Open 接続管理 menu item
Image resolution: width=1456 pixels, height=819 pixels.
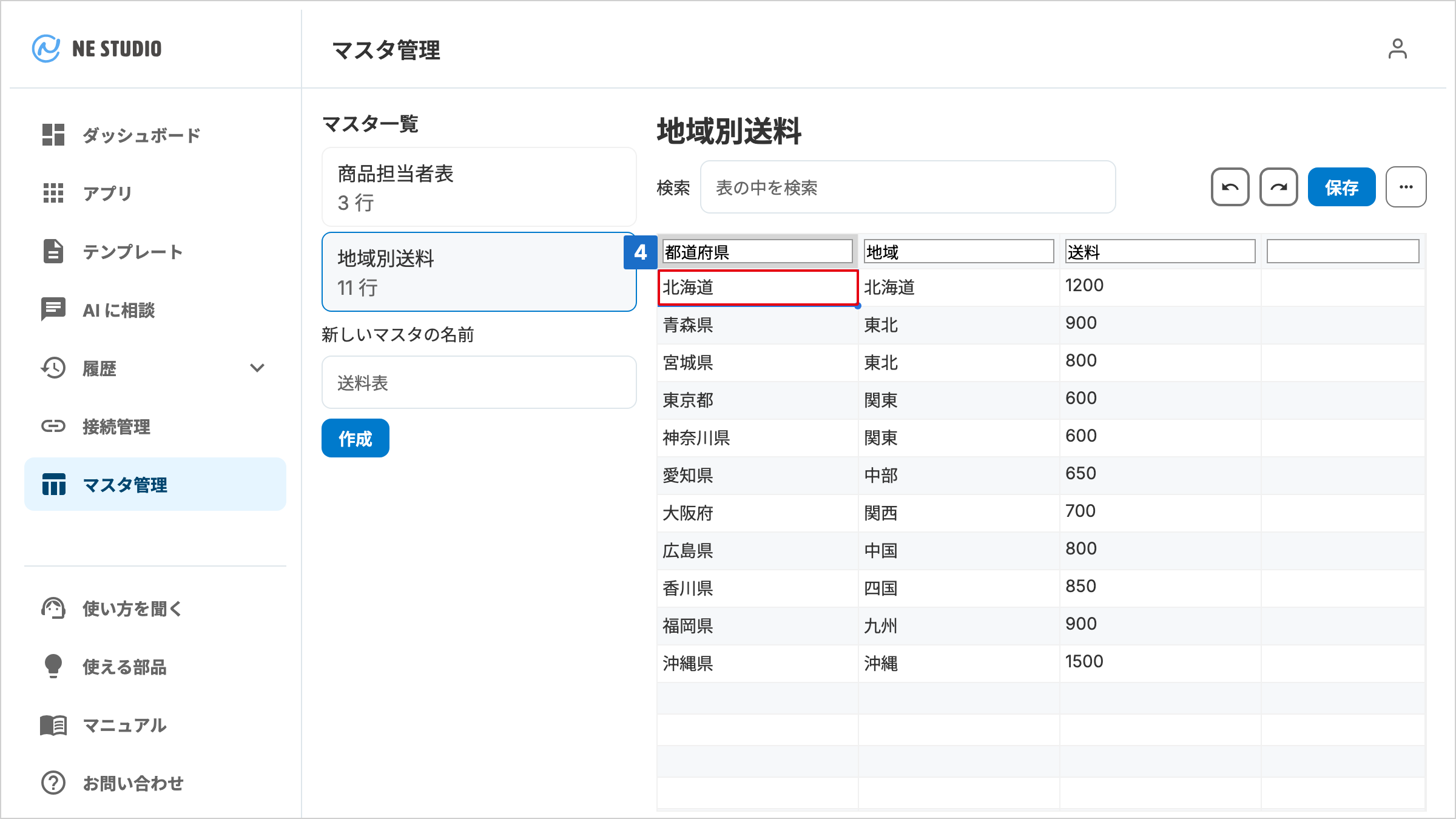(155, 426)
